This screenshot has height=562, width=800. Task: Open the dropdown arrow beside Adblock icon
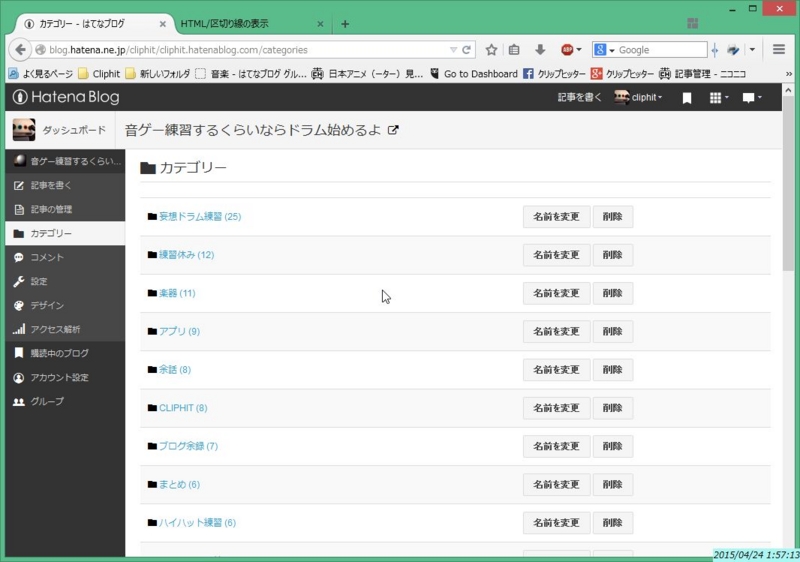(x=579, y=49)
